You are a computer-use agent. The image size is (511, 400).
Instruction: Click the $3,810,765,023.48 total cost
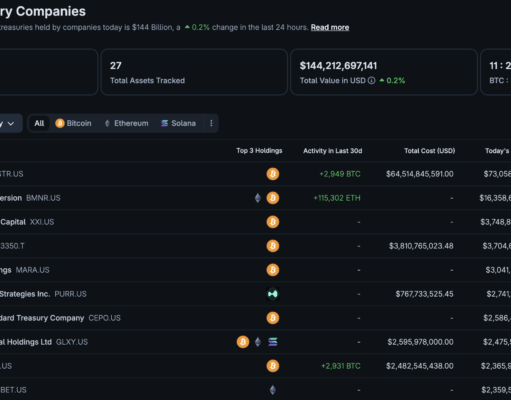[x=421, y=246]
